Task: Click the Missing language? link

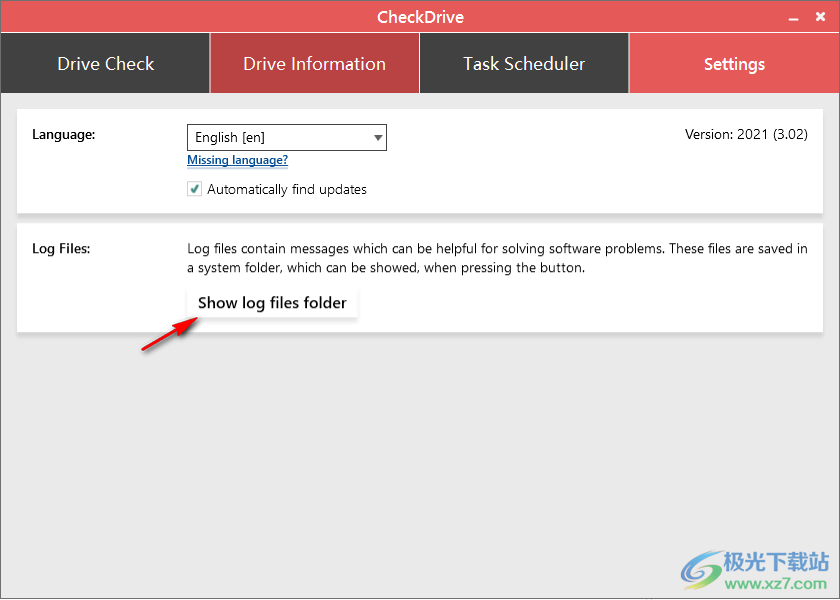Action: [x=237, y=160]
